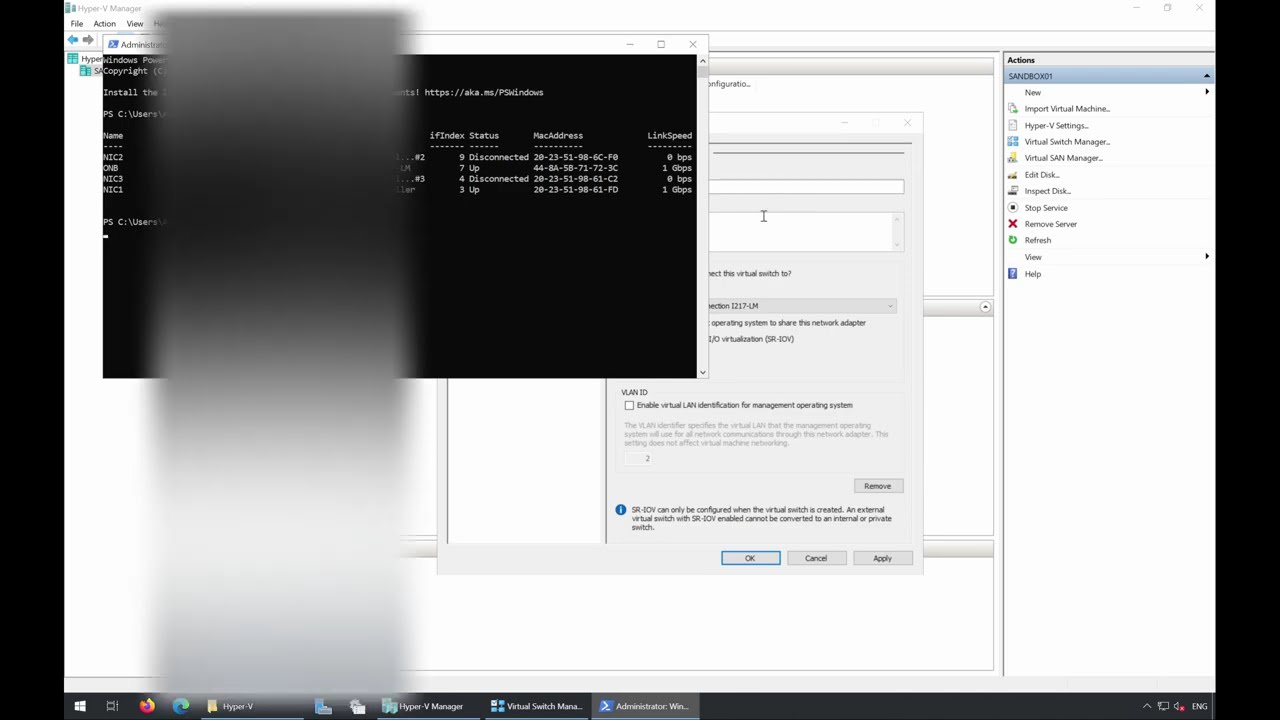Select the Hyper-V Manager tree root node

tap(85, 59)
